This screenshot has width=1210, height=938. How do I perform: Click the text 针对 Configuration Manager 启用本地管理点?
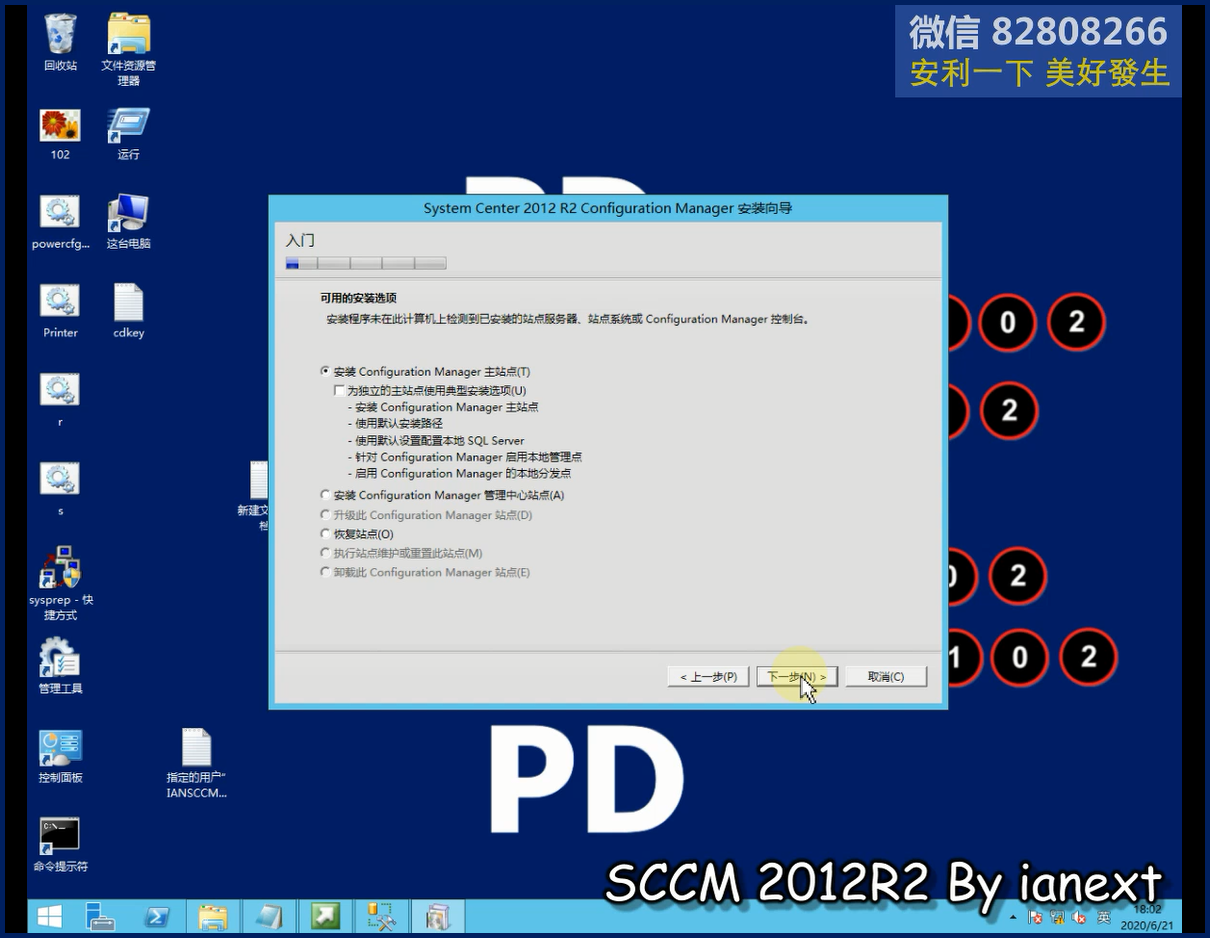click(x=468, y=457)
